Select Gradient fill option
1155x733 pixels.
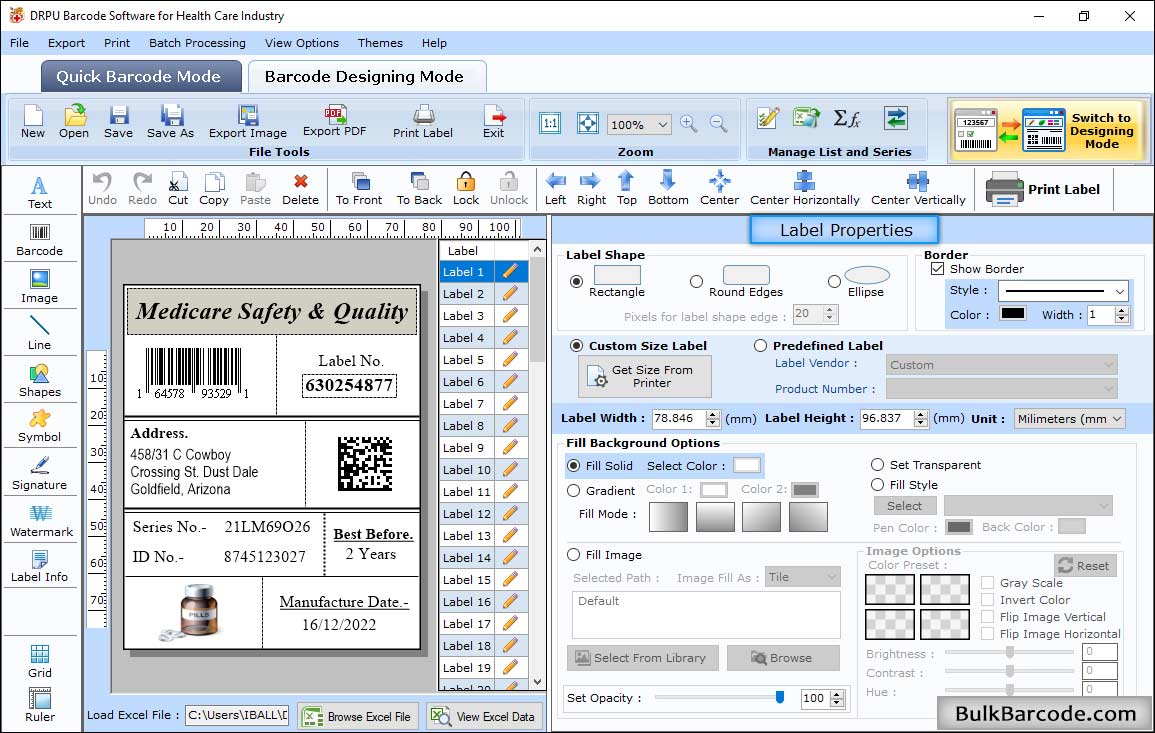click(573, 491)
